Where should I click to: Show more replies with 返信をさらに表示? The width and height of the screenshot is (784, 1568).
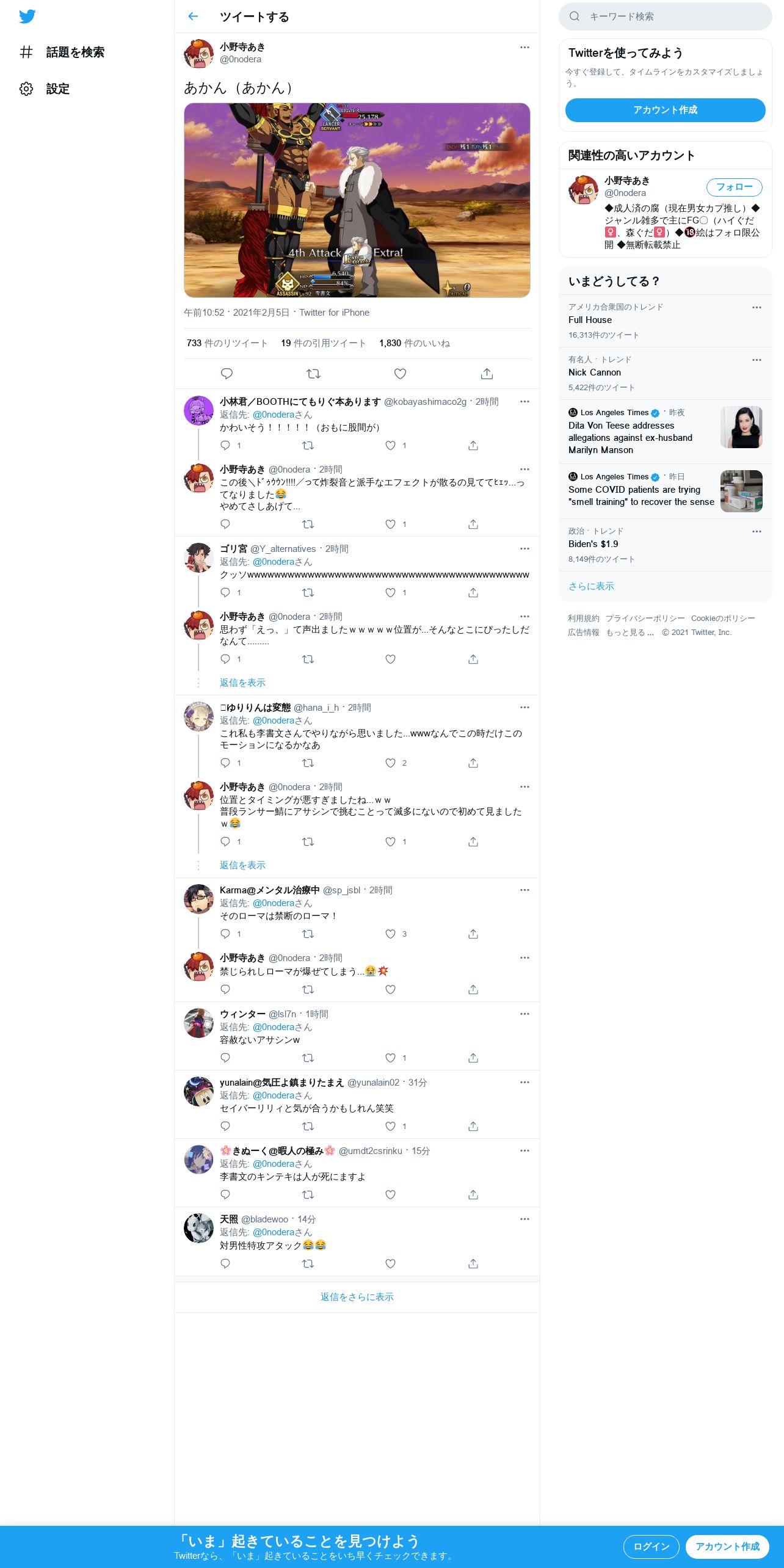357,1297
